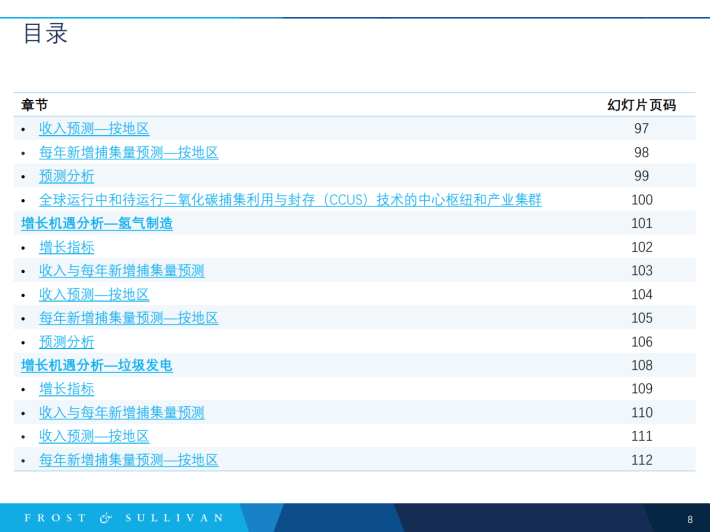
Task: Open 每年新增捕集量预测—按地区 link on page 98 row
Action: click(129, 153)
